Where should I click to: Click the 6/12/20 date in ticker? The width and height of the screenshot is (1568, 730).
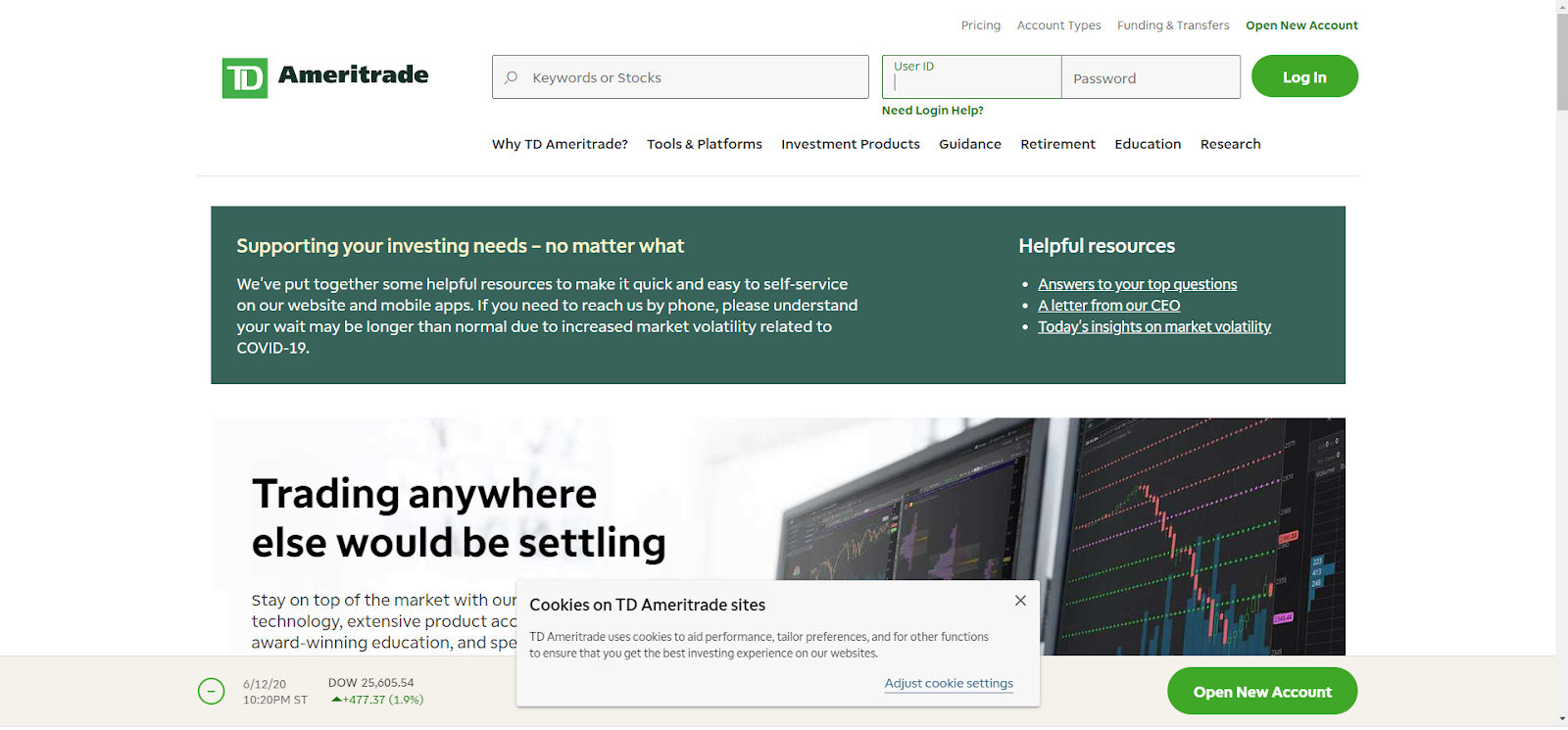pos(265,685)
